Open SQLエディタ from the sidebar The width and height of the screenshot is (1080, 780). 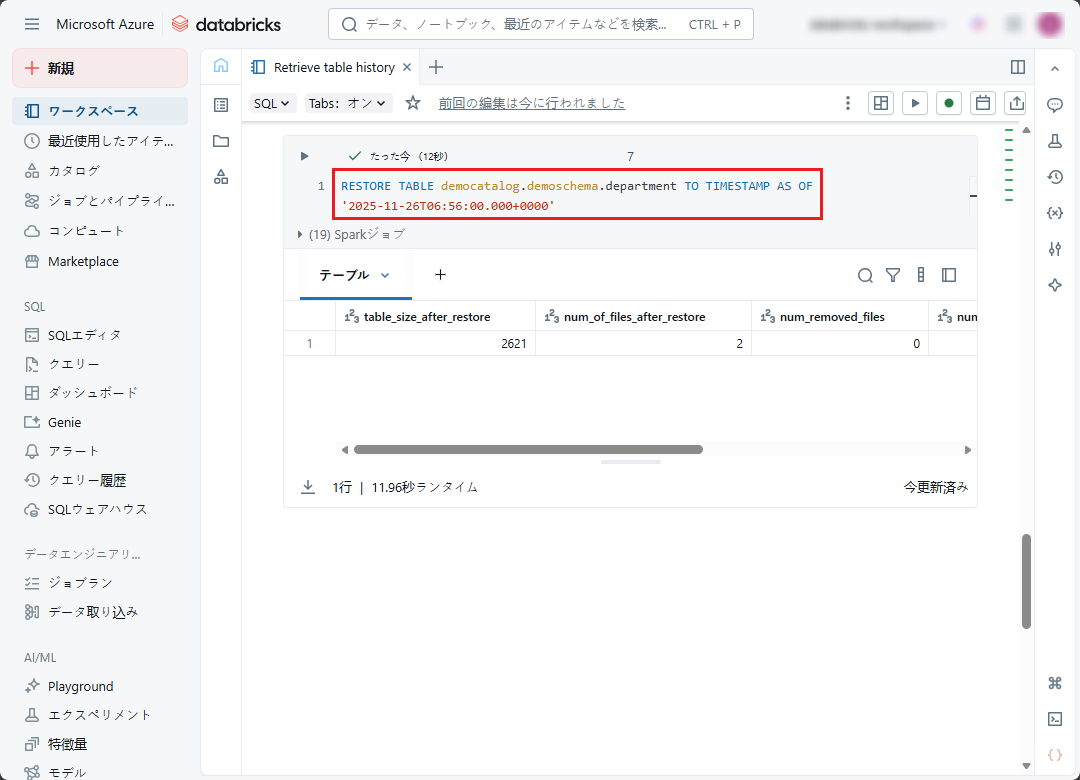pyautogui.click(x=85, y=335)
